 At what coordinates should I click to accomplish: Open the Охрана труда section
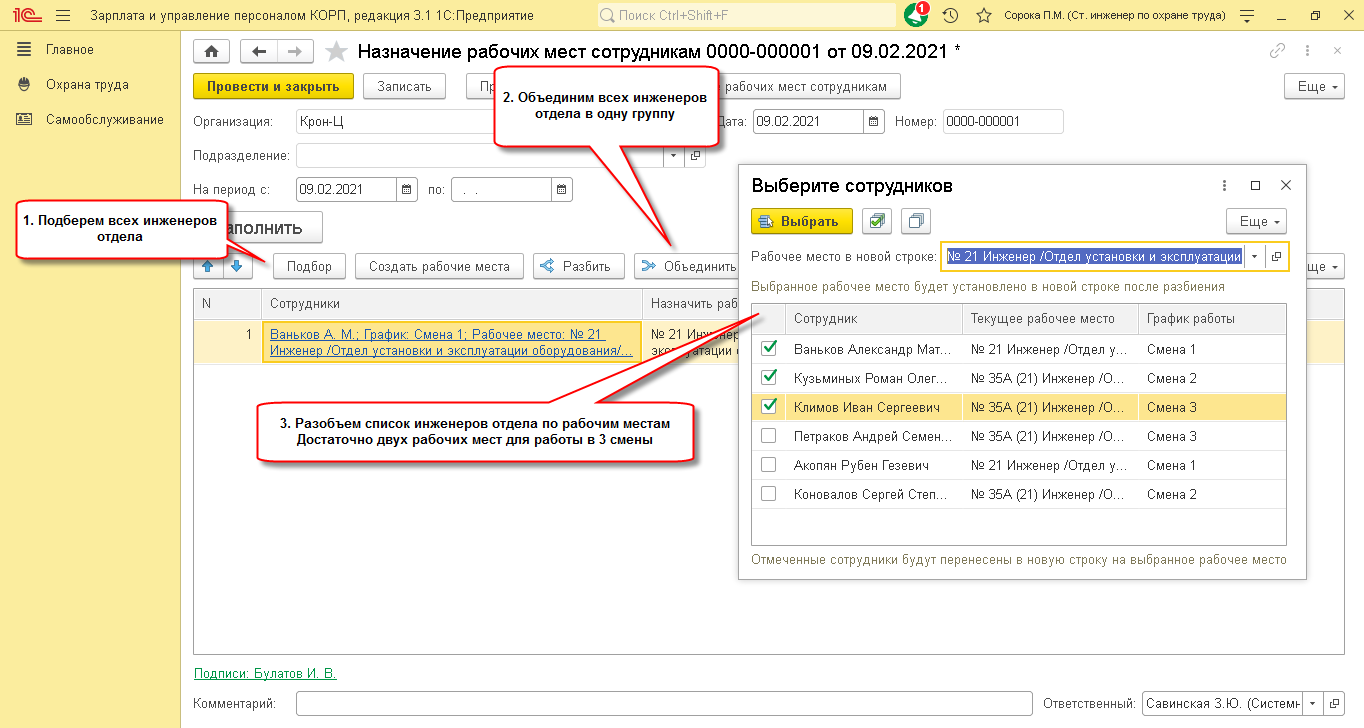click(x=87, y=85)
